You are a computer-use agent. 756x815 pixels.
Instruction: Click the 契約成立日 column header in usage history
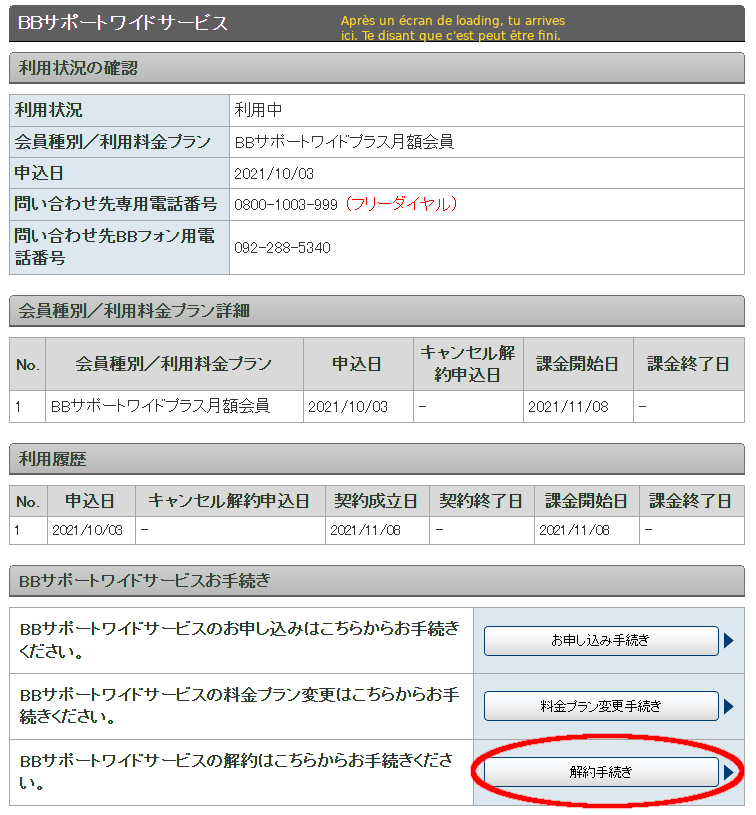(x=371, y=500)
